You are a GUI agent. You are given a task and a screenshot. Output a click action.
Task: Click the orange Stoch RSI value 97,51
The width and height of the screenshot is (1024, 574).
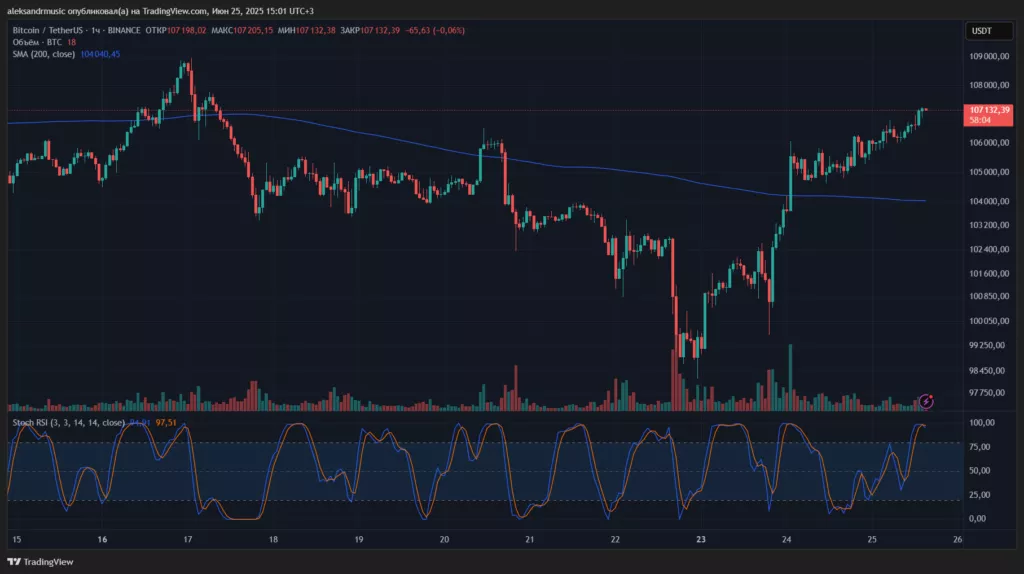tap(167, 423)
